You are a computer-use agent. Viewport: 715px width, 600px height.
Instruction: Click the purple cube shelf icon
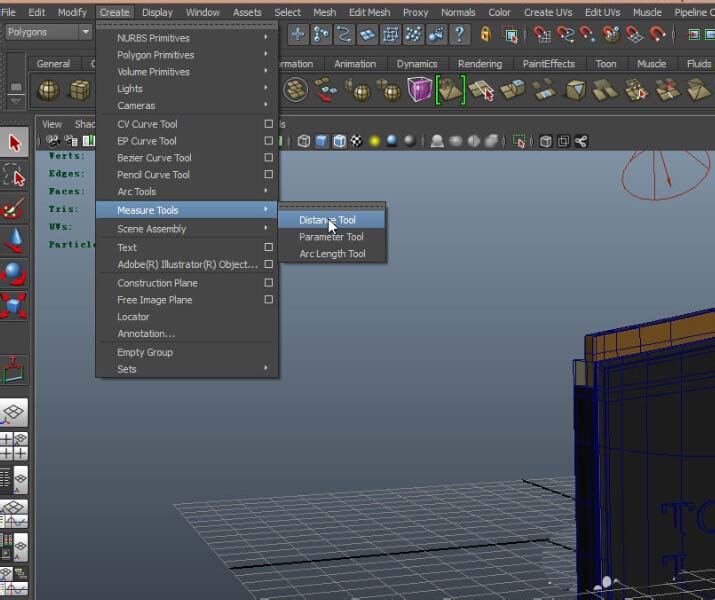tap(419, 90)
